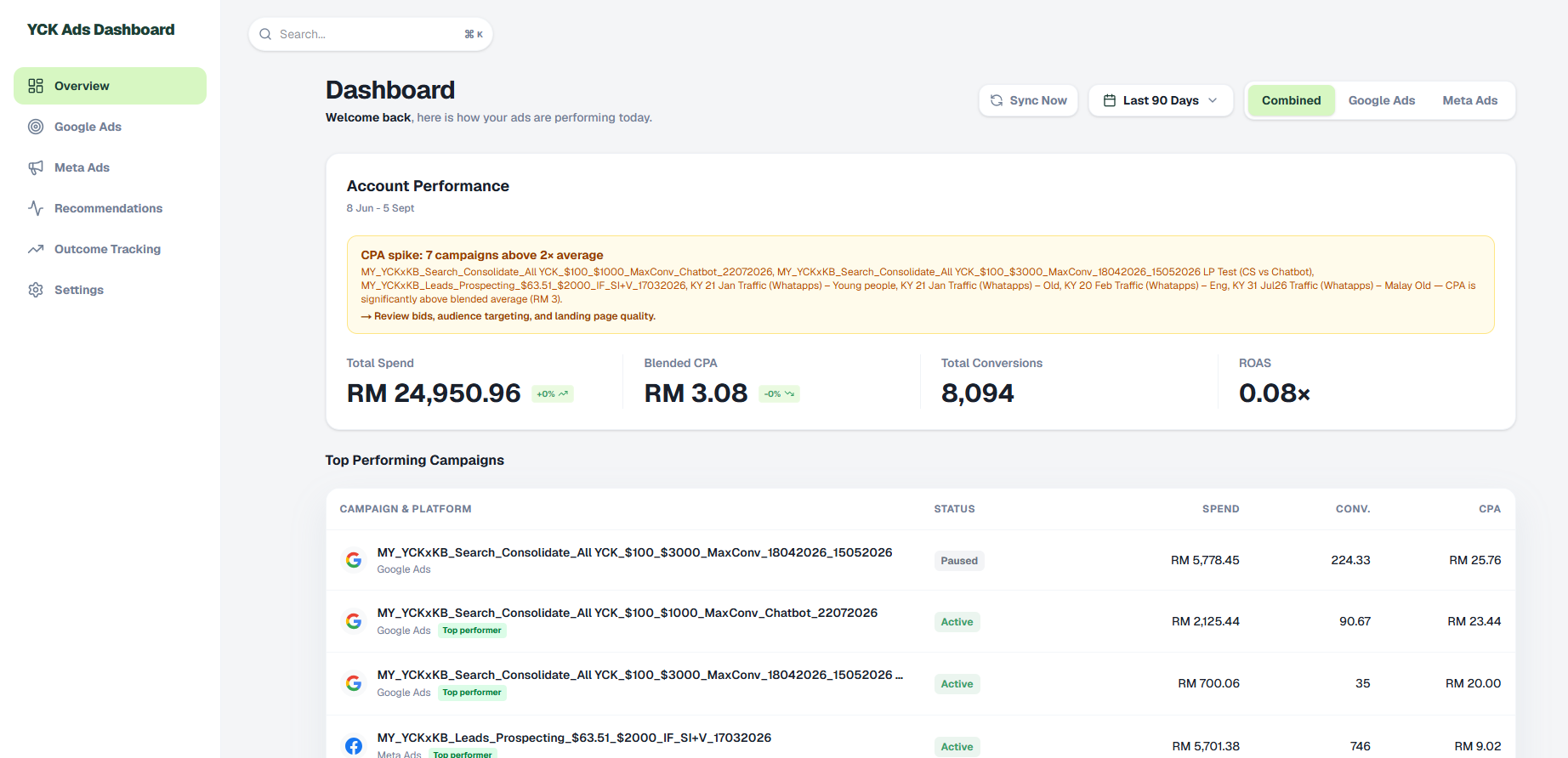Image resolution: width=1568 pixels, height=758 pixels.
Task: Click the Sync Now refresh icon
Action: tap(997, 100)
